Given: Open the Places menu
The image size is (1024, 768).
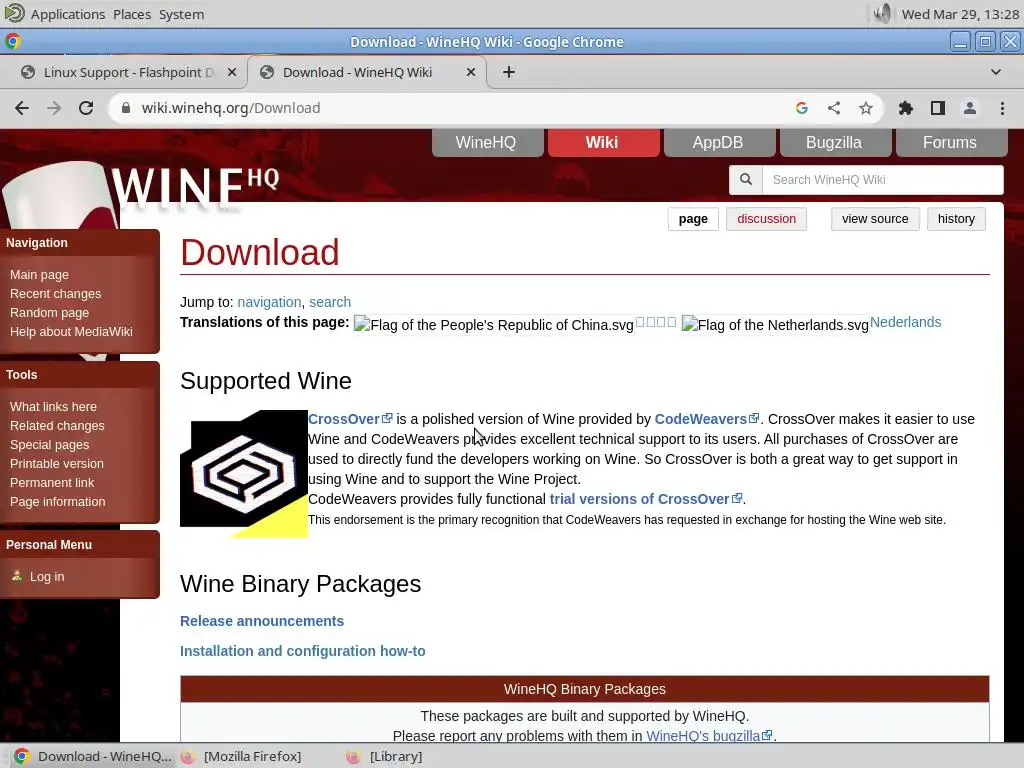Looking at the screenshot, I should point(132,14).
